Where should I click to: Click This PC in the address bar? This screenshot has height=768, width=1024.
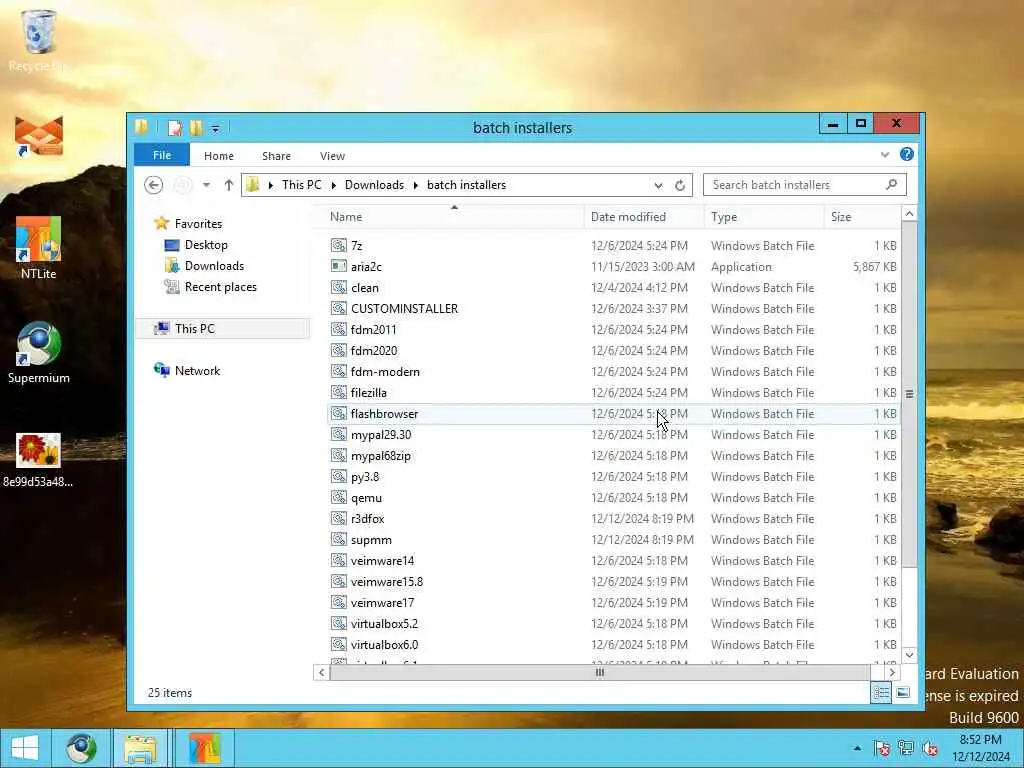click(x=302, y=185)
